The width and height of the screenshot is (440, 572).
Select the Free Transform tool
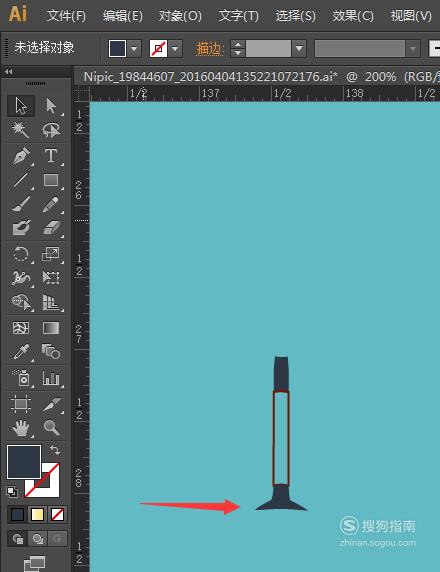coord(51,278)
